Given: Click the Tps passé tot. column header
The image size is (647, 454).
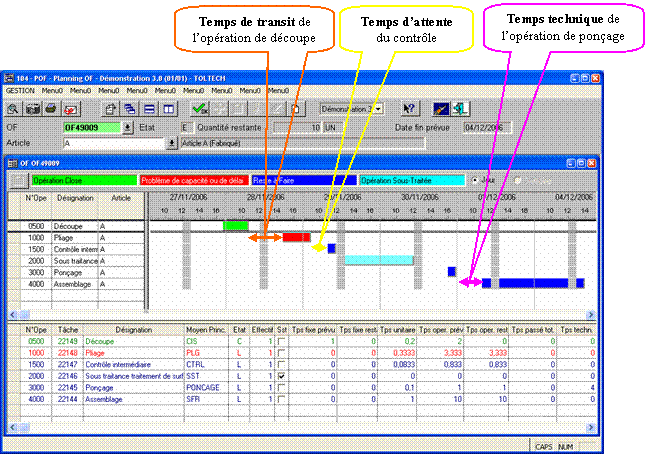Looking at the screenshot, I should 533,330.
